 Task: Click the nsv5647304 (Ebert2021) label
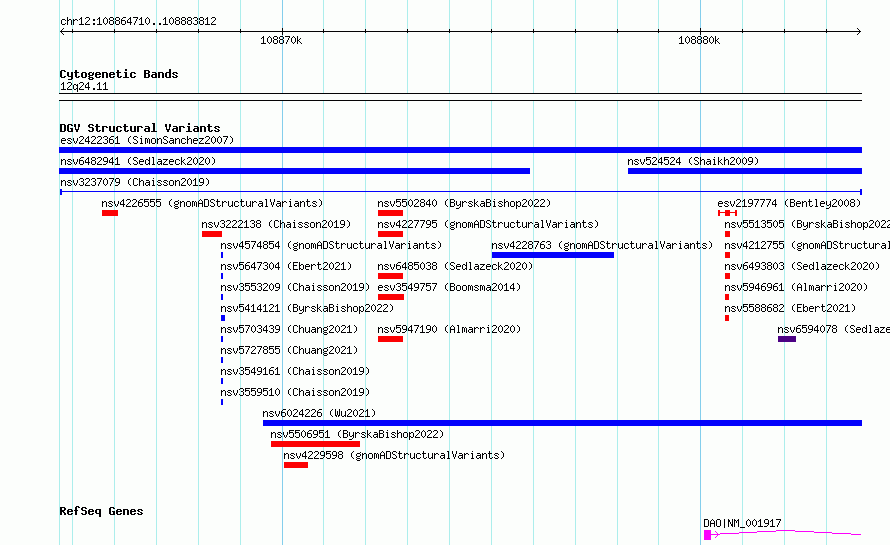click(286, 266)
